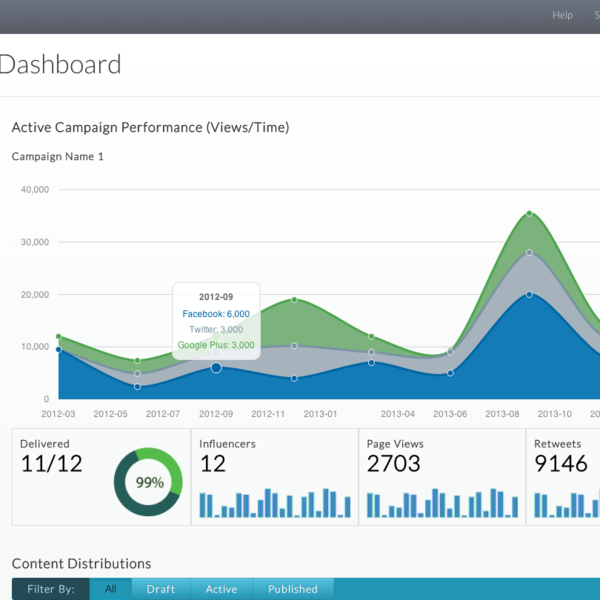This screenshot has height=600, width=600.
Task: Click the Retweets mini bar chart
Action: click(x=566, y=502)
